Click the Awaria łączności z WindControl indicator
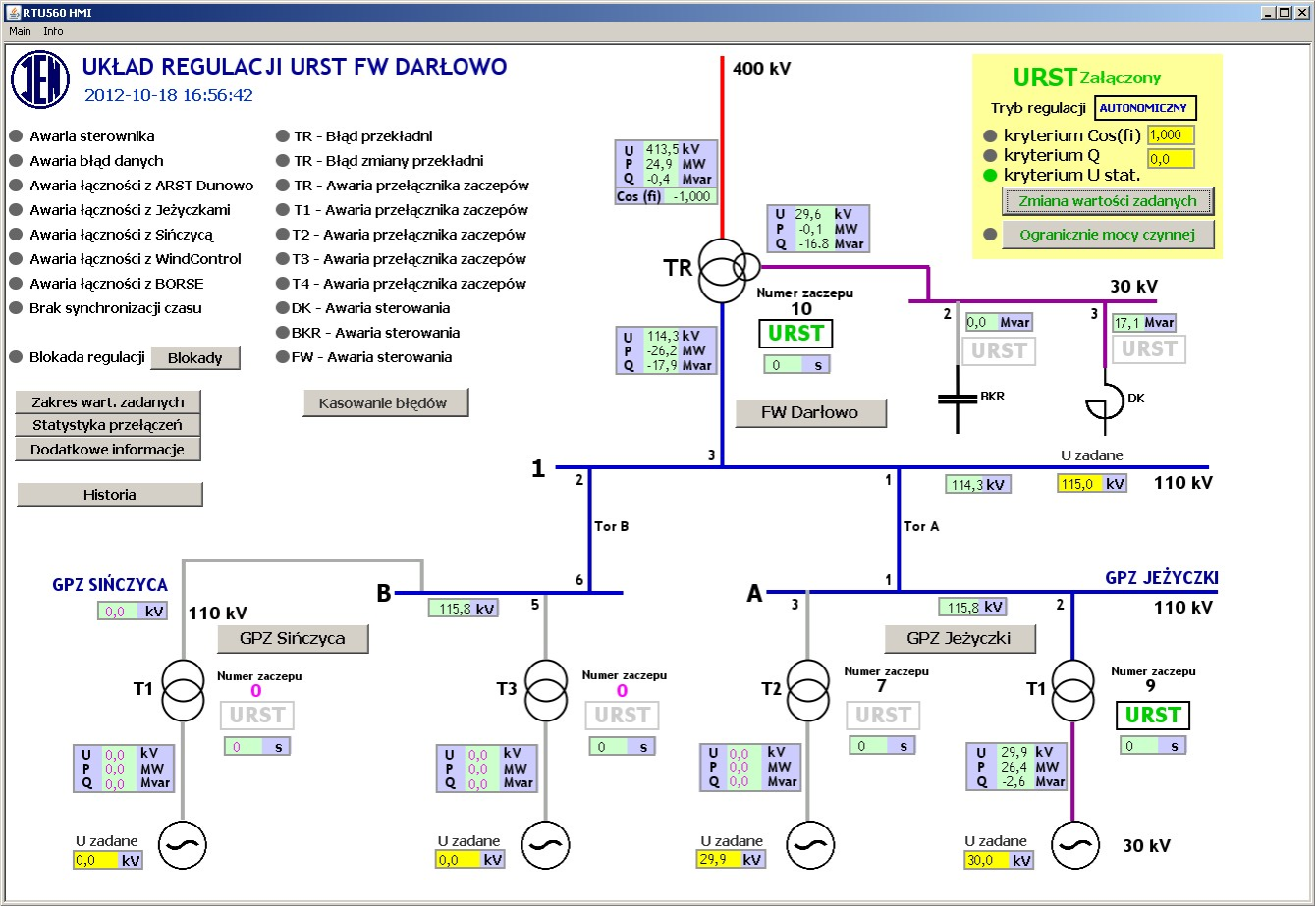 point(16,259)
